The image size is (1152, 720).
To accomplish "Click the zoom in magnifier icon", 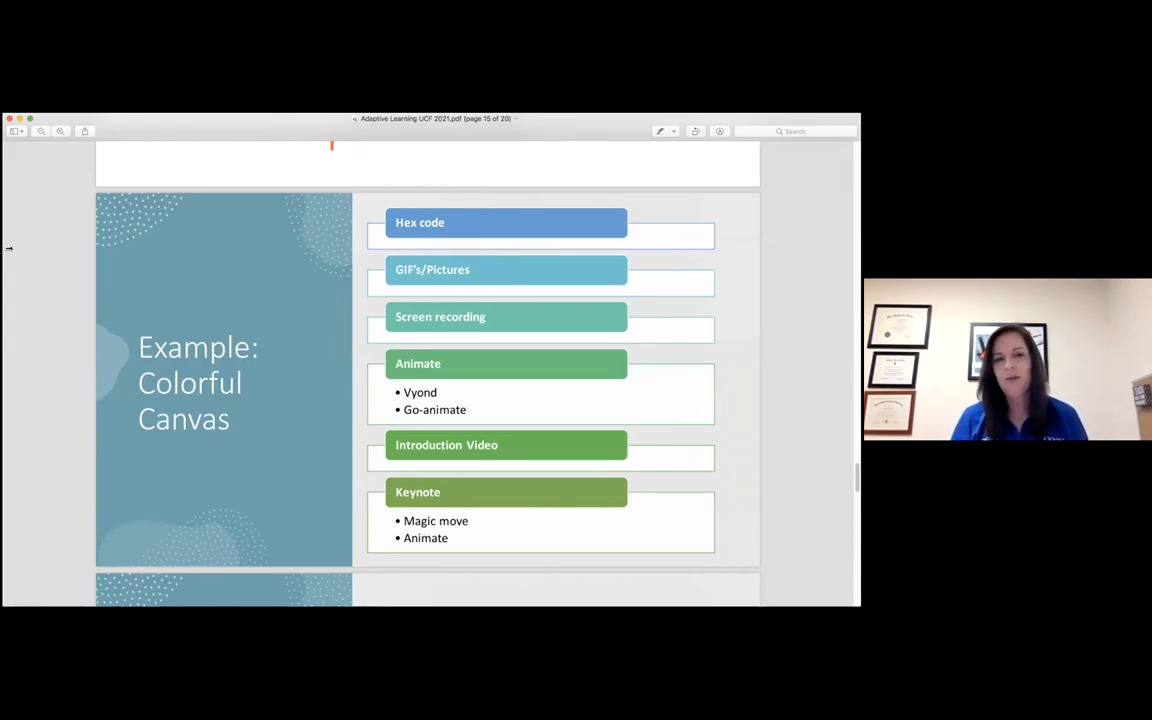I will pyautogui.click(x=60, y=131).
